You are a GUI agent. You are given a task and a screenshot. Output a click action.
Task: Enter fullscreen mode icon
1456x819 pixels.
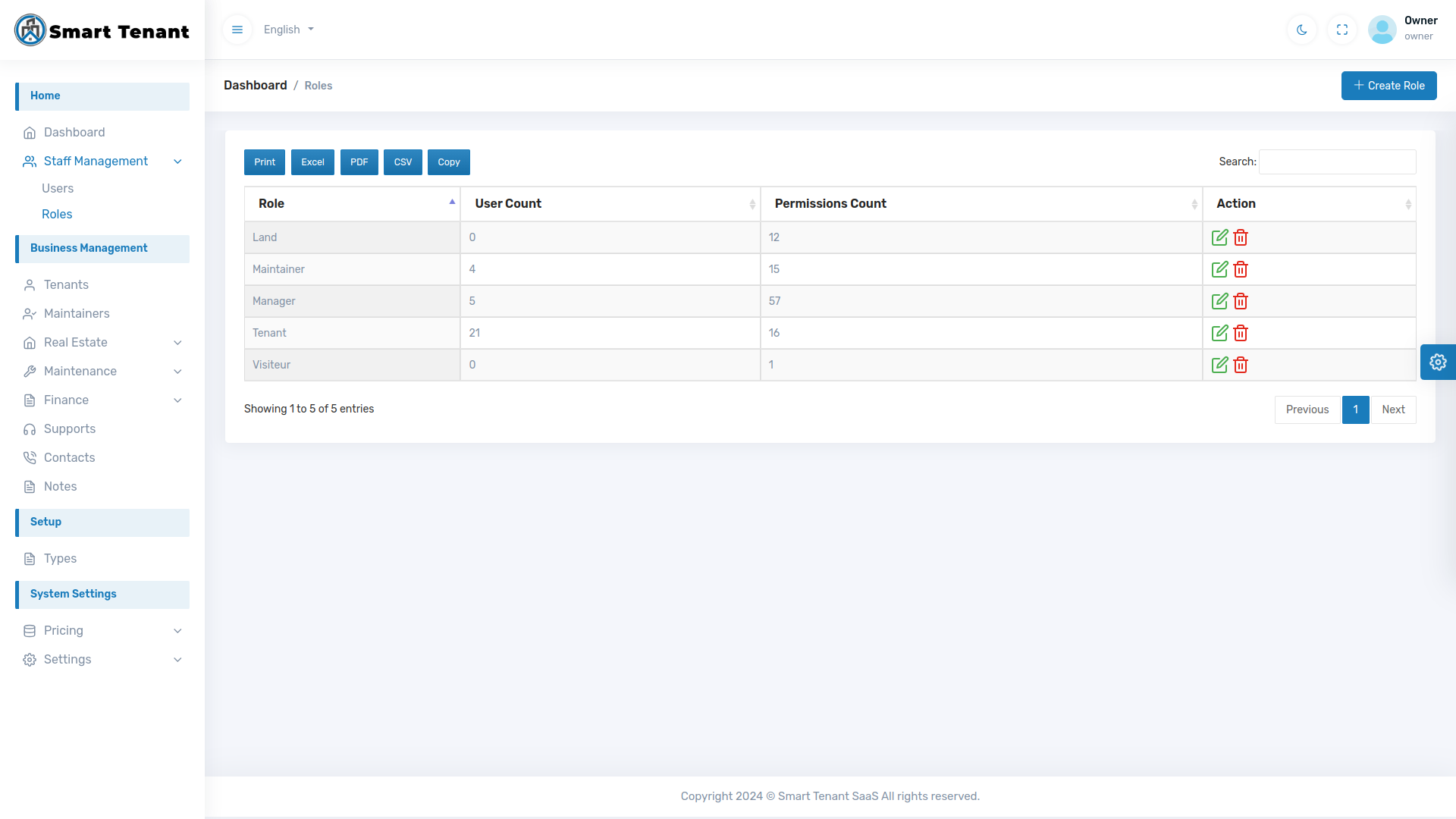(x=1341, y=30)
